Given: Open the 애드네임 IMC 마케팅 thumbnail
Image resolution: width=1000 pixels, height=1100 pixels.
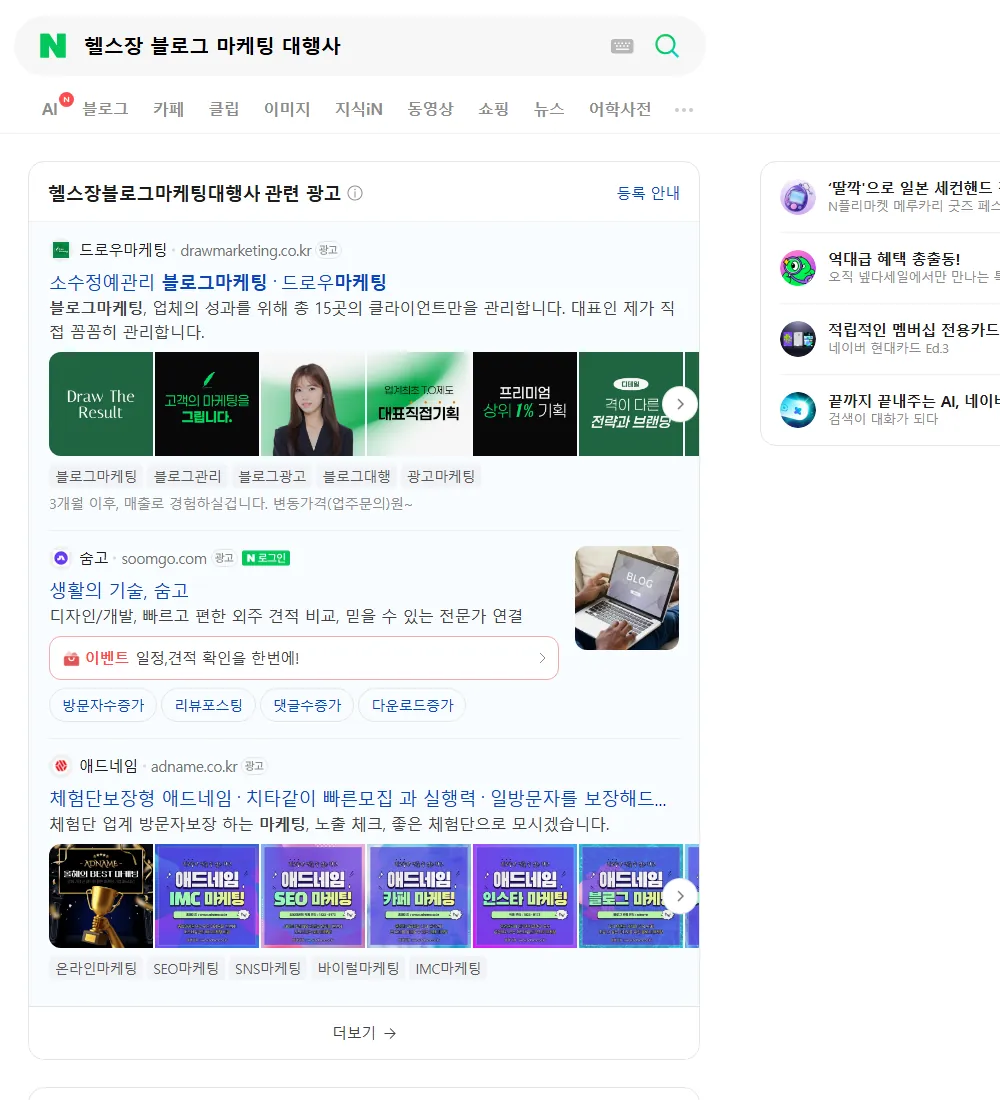Looking at the screenshot, I should click(207, 896).
